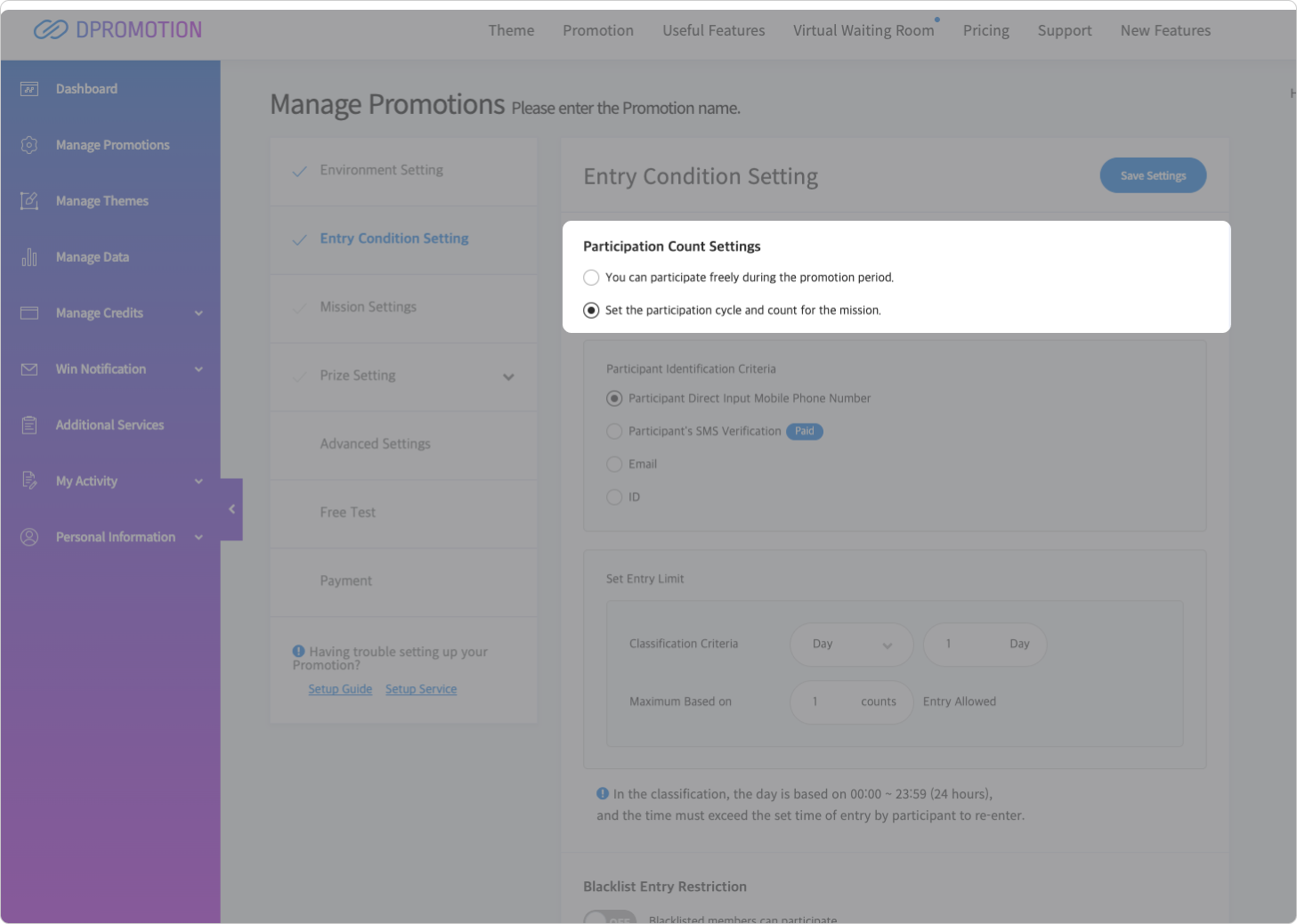This screenshot has width=1297, height=924.
Task: Click the Personal Information user icon
Action: pyautogui.click(x=29, y=538)
